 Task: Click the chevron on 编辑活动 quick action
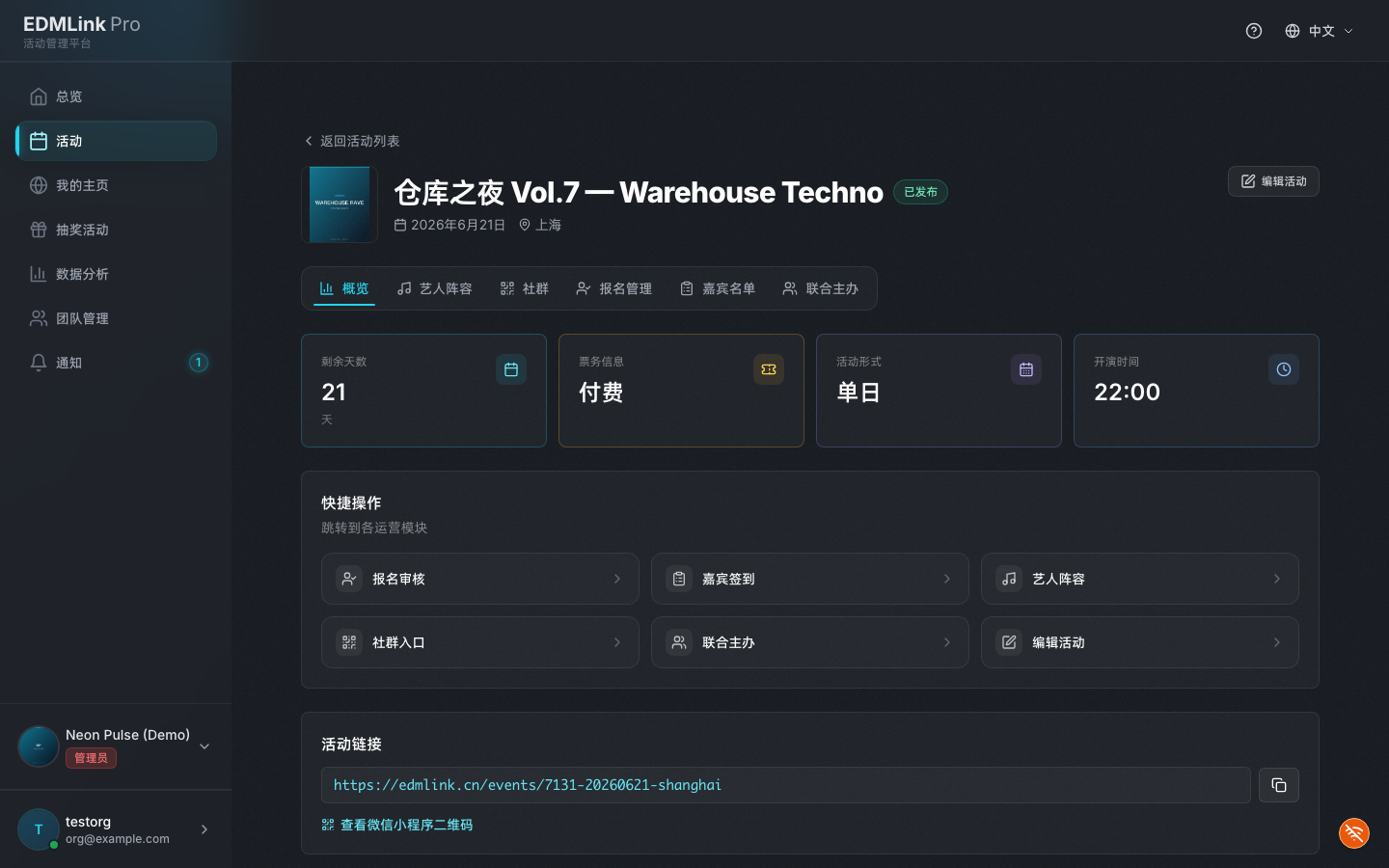[x=1277, y=642]
